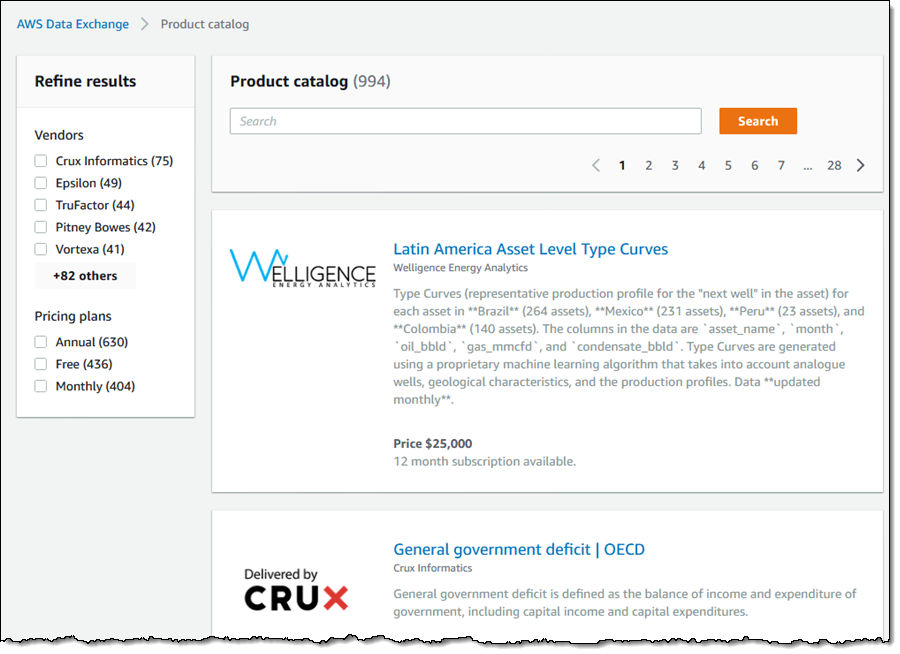The image size is (900, 654).
Task: Click the pagination ellipsis
Action: point(808,168)
